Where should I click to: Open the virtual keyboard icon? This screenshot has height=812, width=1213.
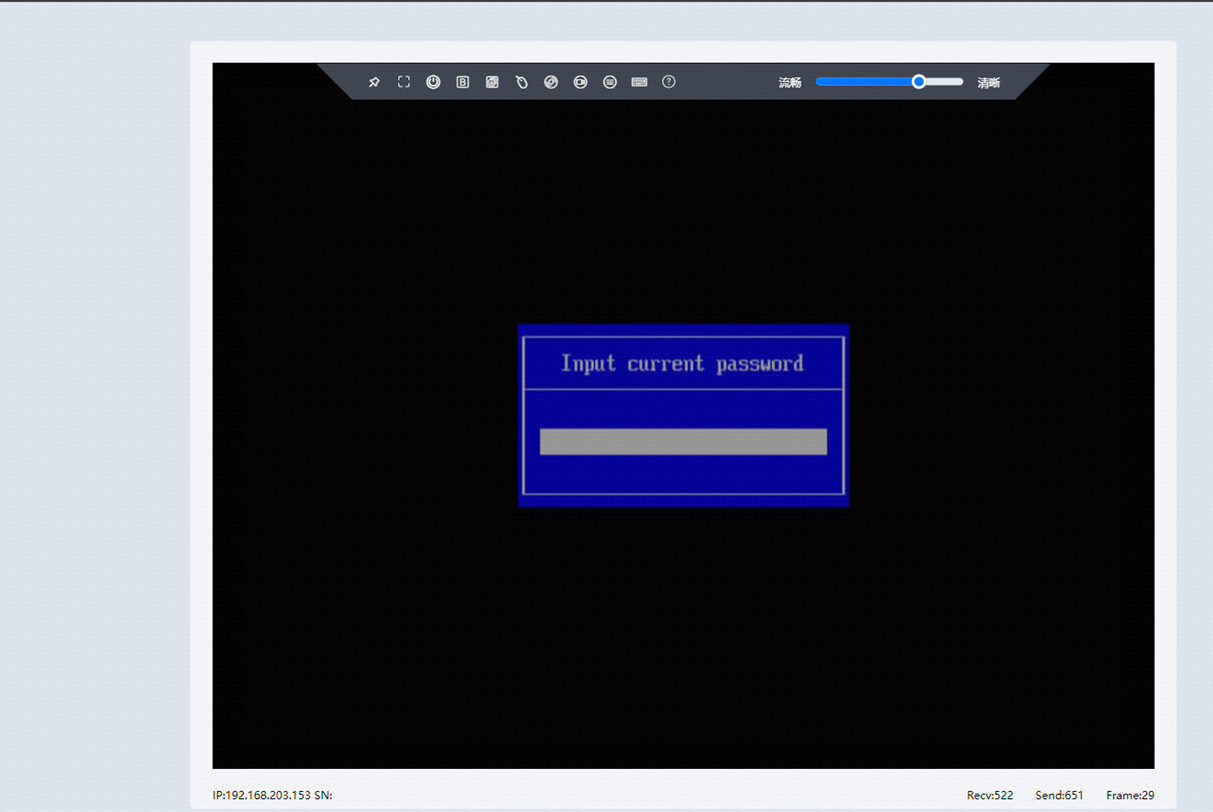tap(639, 82)
